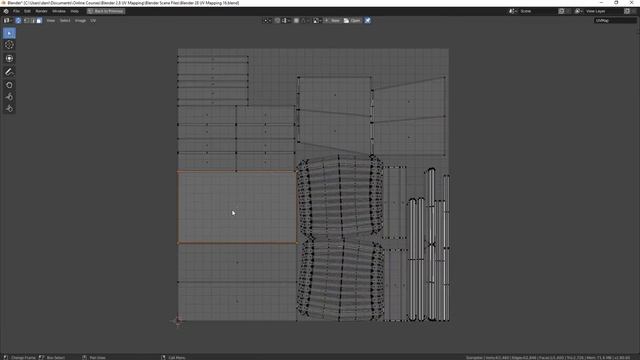This screenshot has height=360, width=640.
Task: Click the scene statistics text in status bar
Action: (x=548, y=358)
